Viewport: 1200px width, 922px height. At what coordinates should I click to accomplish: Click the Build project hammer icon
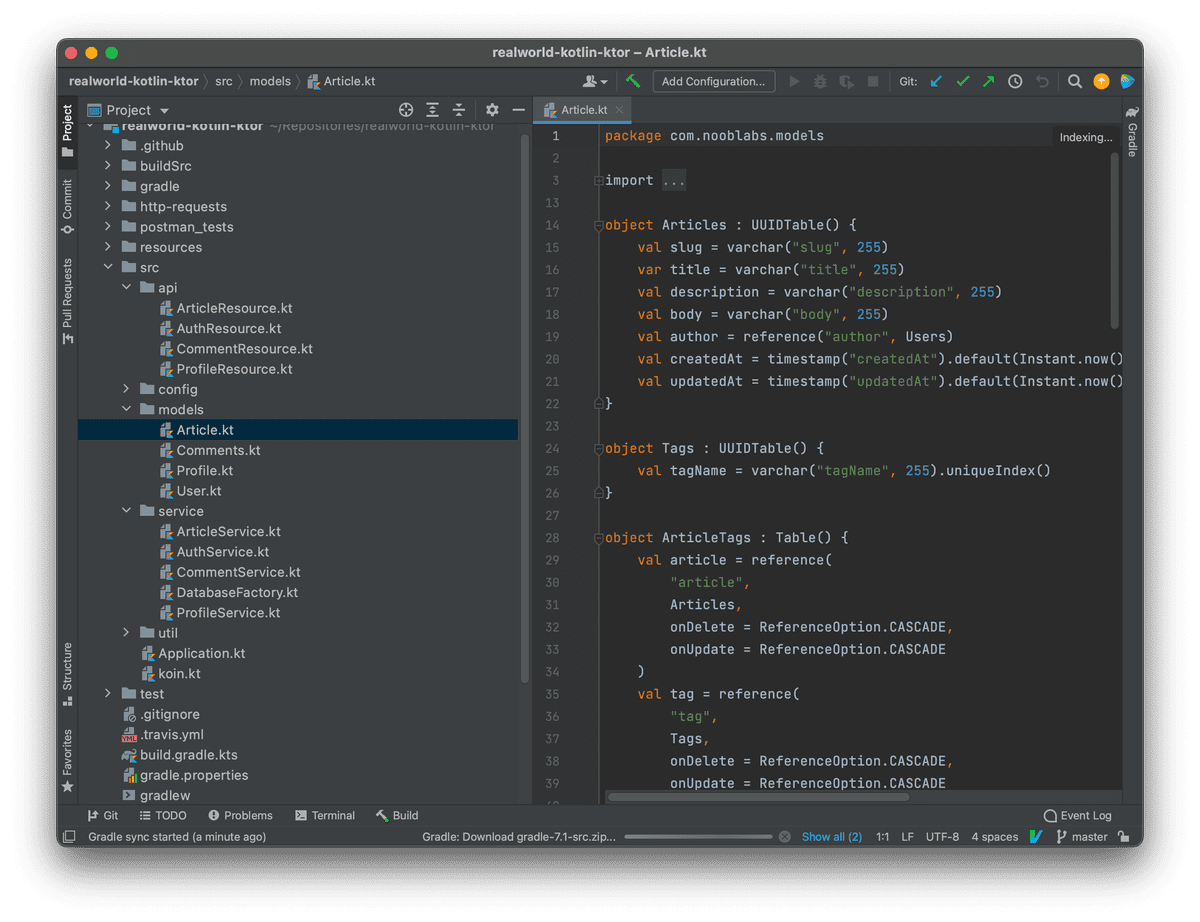click(x=633, y=81)
